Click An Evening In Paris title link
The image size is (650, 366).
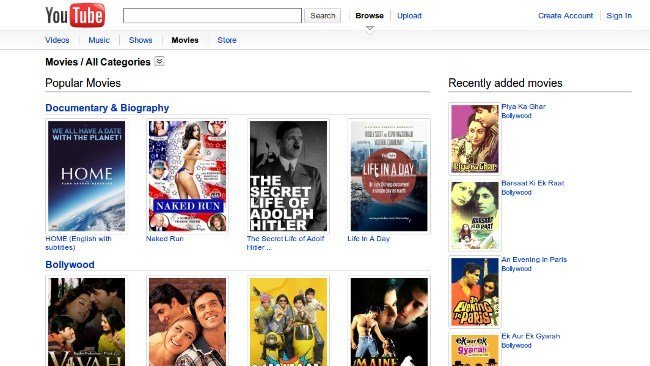tap(534, 259)
